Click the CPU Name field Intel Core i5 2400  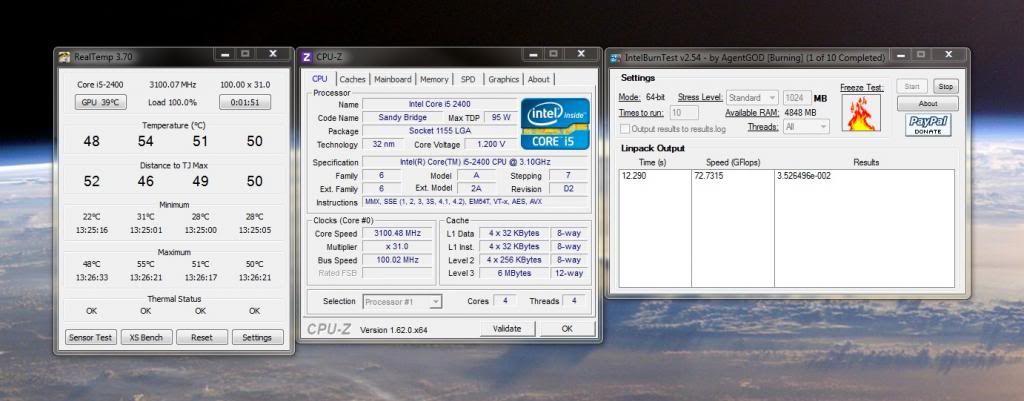pos(440,104)
